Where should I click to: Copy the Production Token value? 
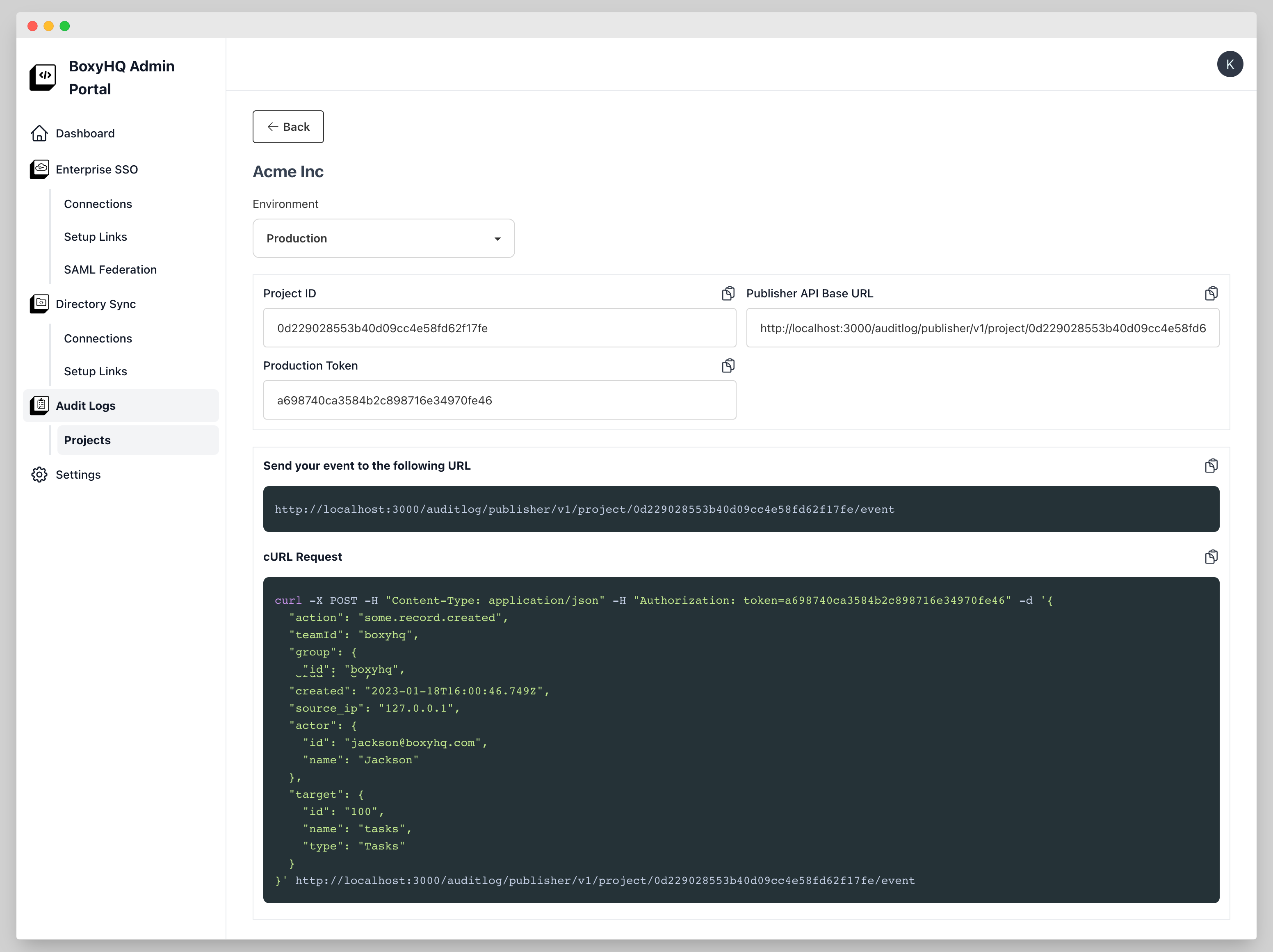point(728,365)
